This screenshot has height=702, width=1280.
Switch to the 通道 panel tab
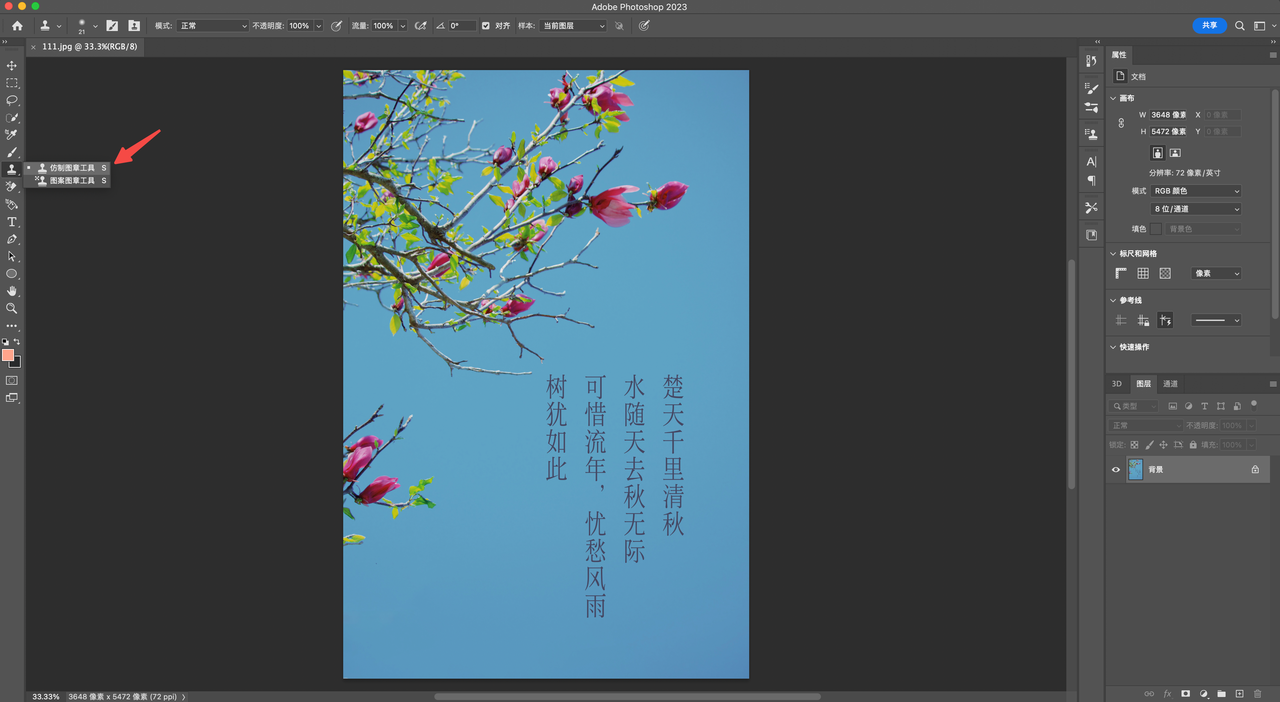click(x=1169, y=383)
